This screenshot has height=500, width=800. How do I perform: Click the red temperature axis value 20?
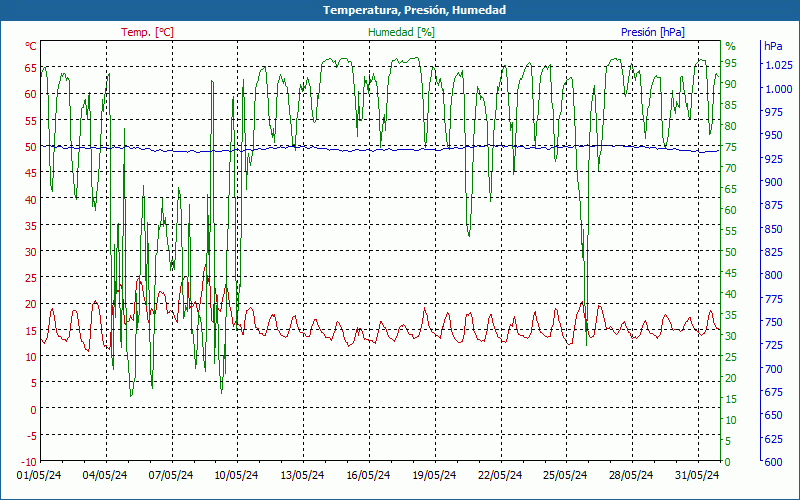[x=31, y=304]
